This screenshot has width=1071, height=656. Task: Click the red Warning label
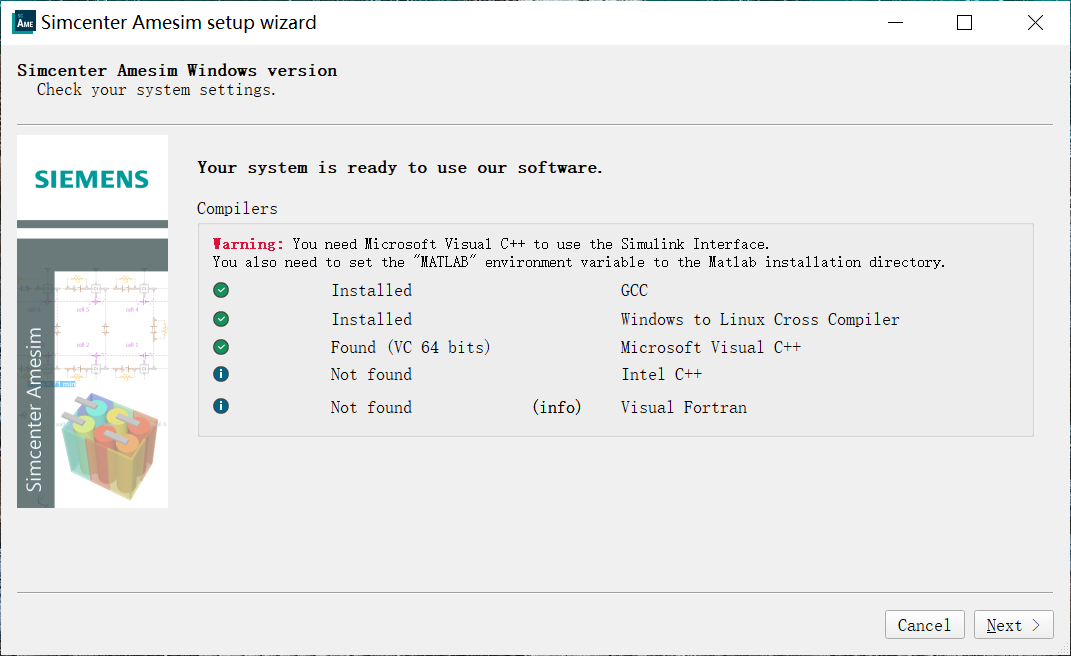[x=248, y=244]
